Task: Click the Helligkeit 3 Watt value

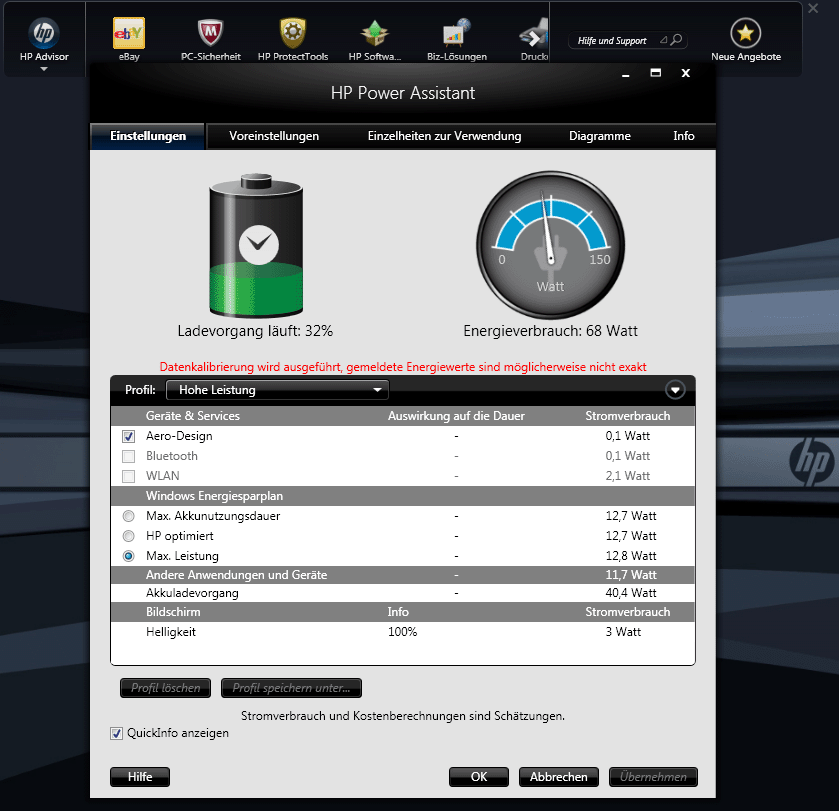Action: point(623,632)
